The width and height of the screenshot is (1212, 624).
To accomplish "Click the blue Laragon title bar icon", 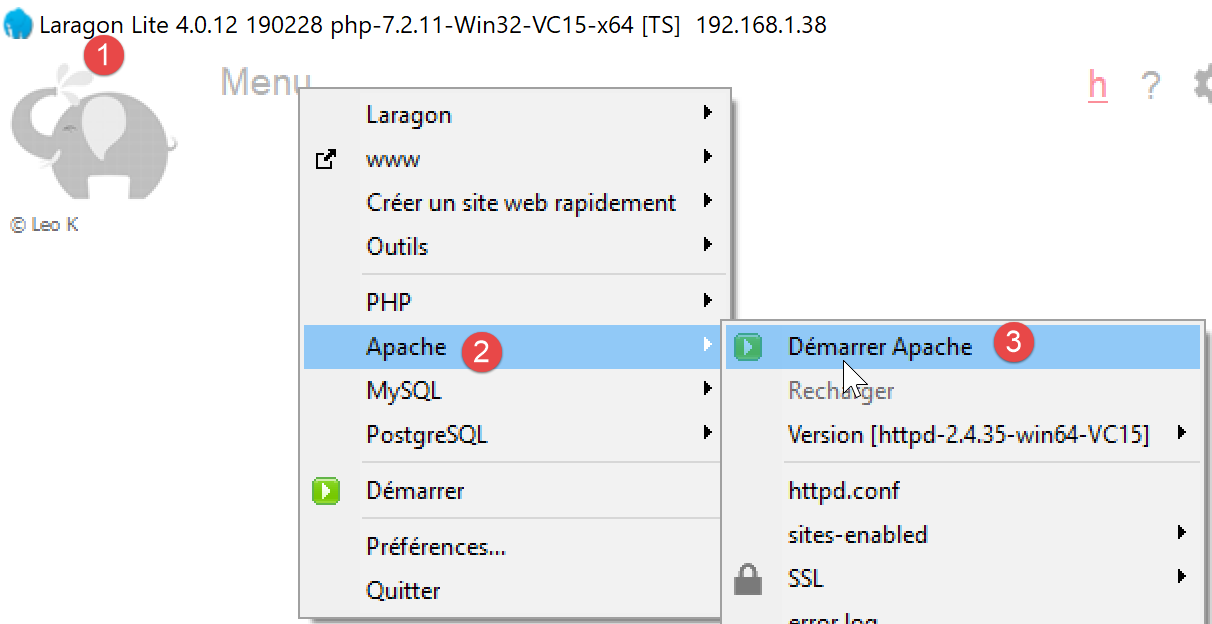I will (x=18, y=25).
